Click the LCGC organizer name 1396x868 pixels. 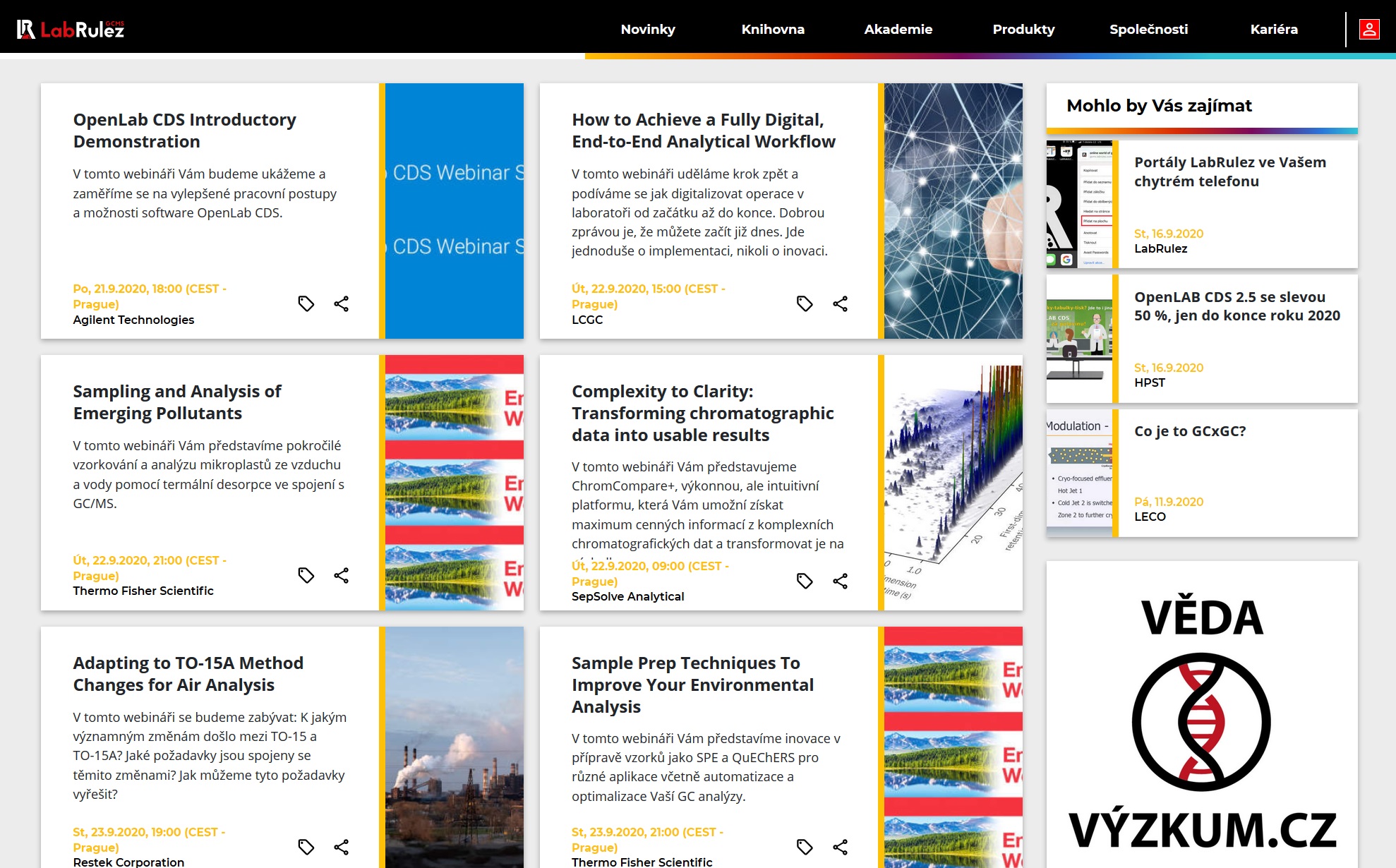587,320
